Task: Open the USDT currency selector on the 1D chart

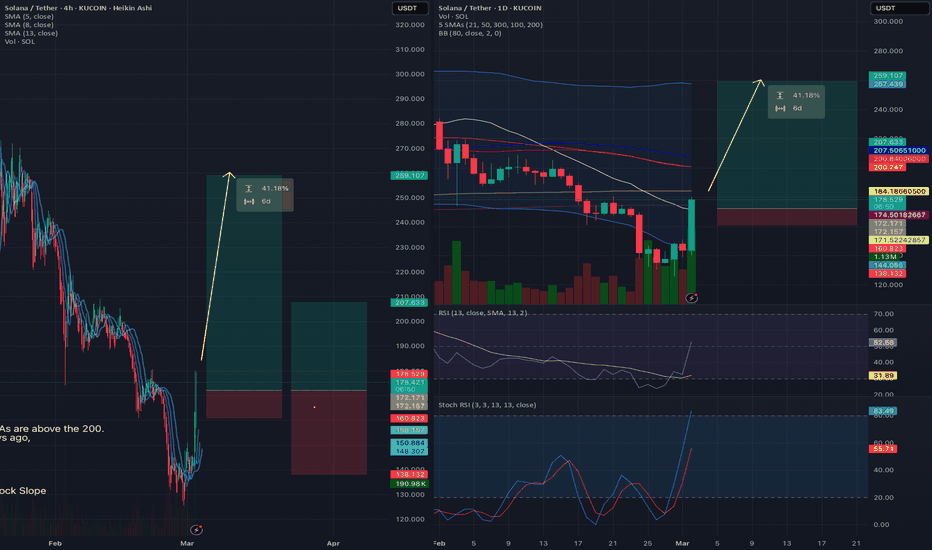Action: click(x=899, y=8)
